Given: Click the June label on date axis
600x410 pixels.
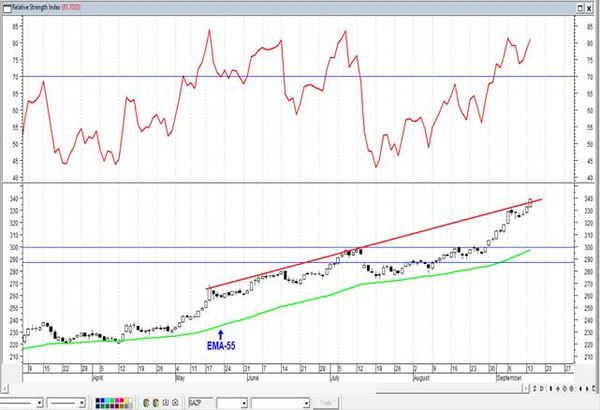Looking at the screenshot, I should point(253,378).
